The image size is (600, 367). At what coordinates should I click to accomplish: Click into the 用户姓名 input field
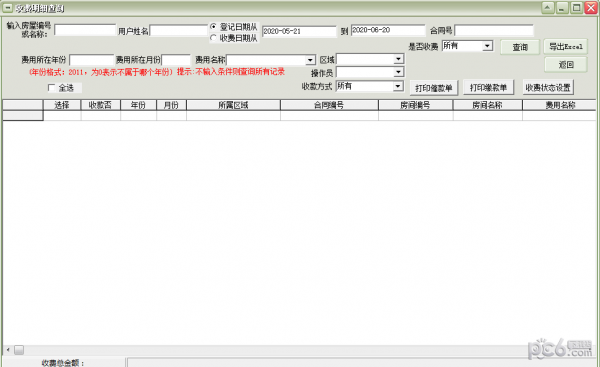pyautogui.click(x=178, y=30)
